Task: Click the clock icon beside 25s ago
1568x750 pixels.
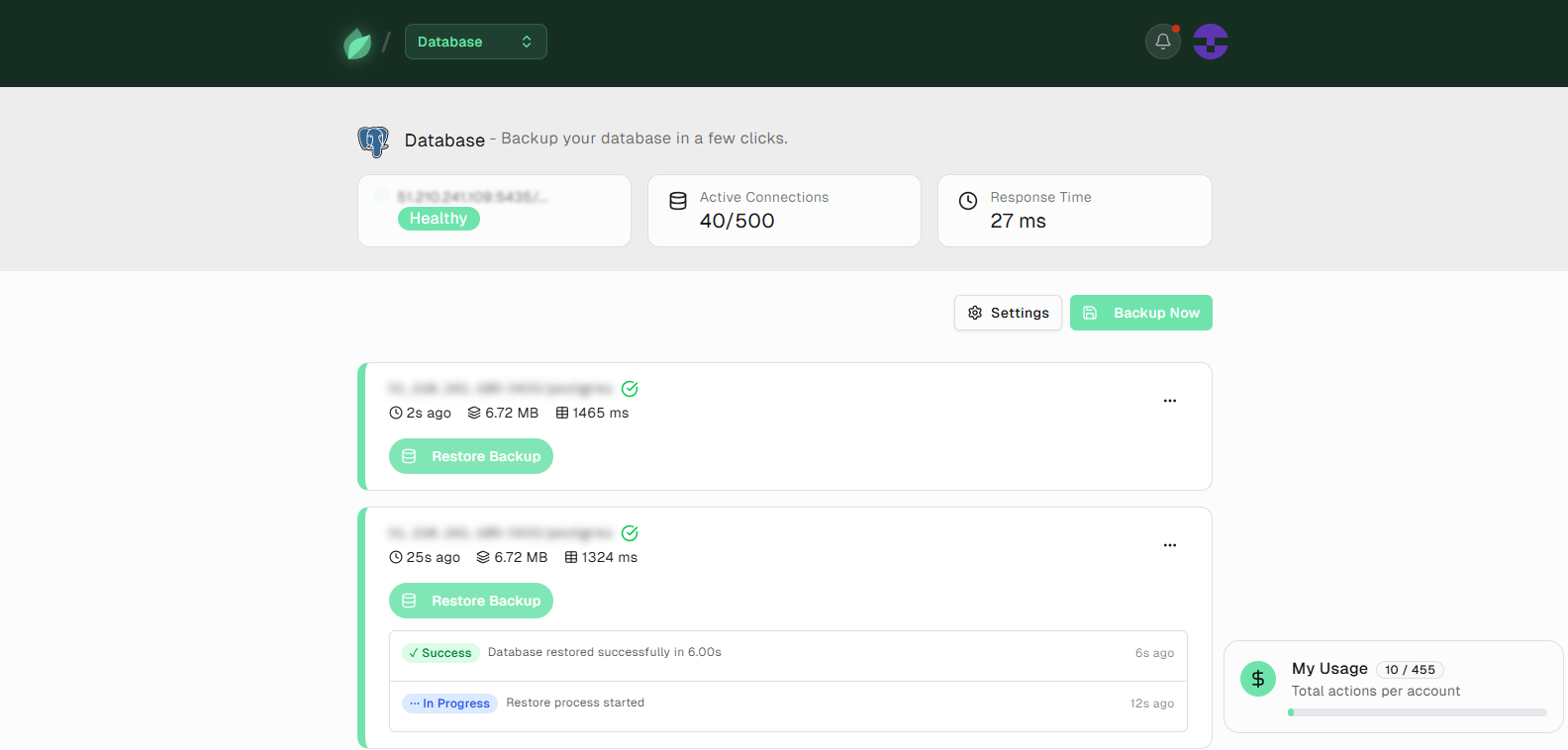Action: [x=396, y=557]
